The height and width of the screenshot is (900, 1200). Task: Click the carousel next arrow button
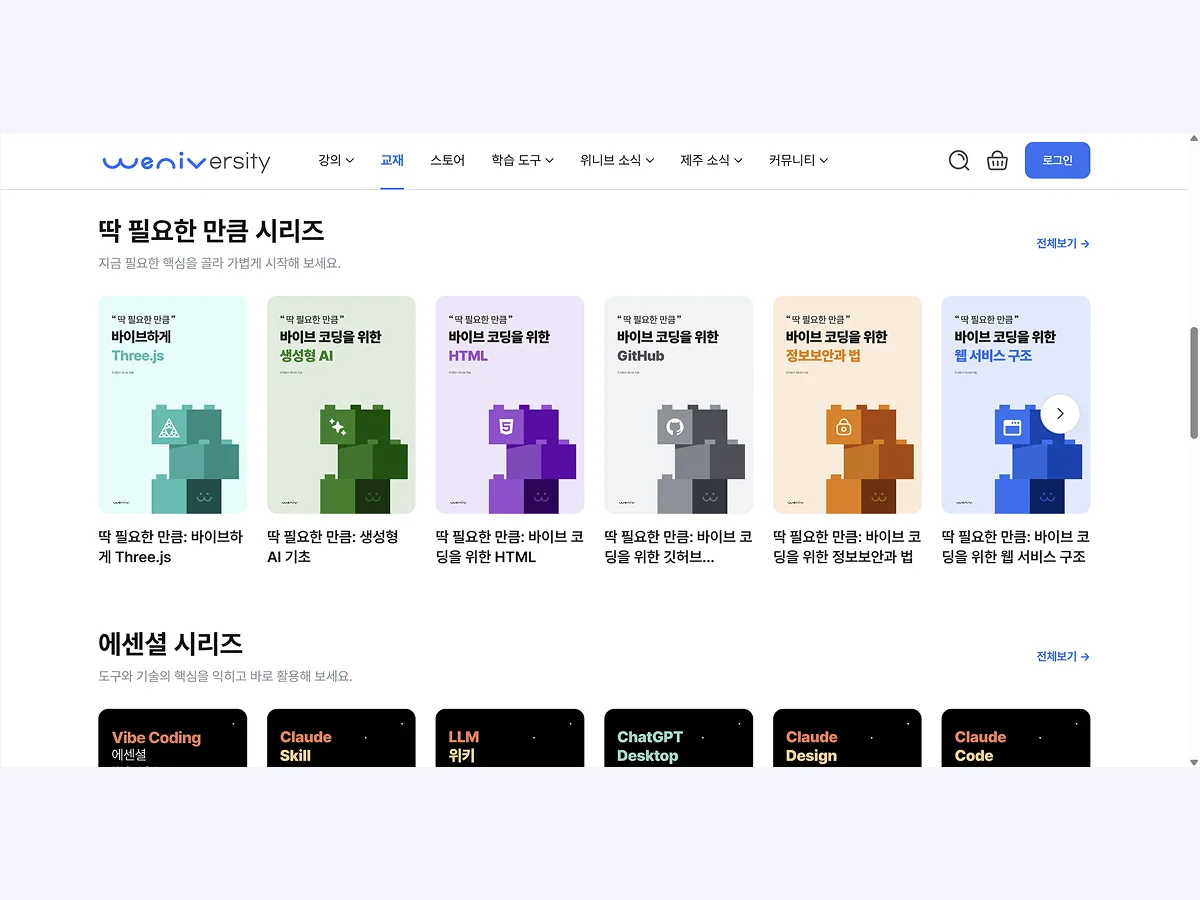[x=1060, y=413]
